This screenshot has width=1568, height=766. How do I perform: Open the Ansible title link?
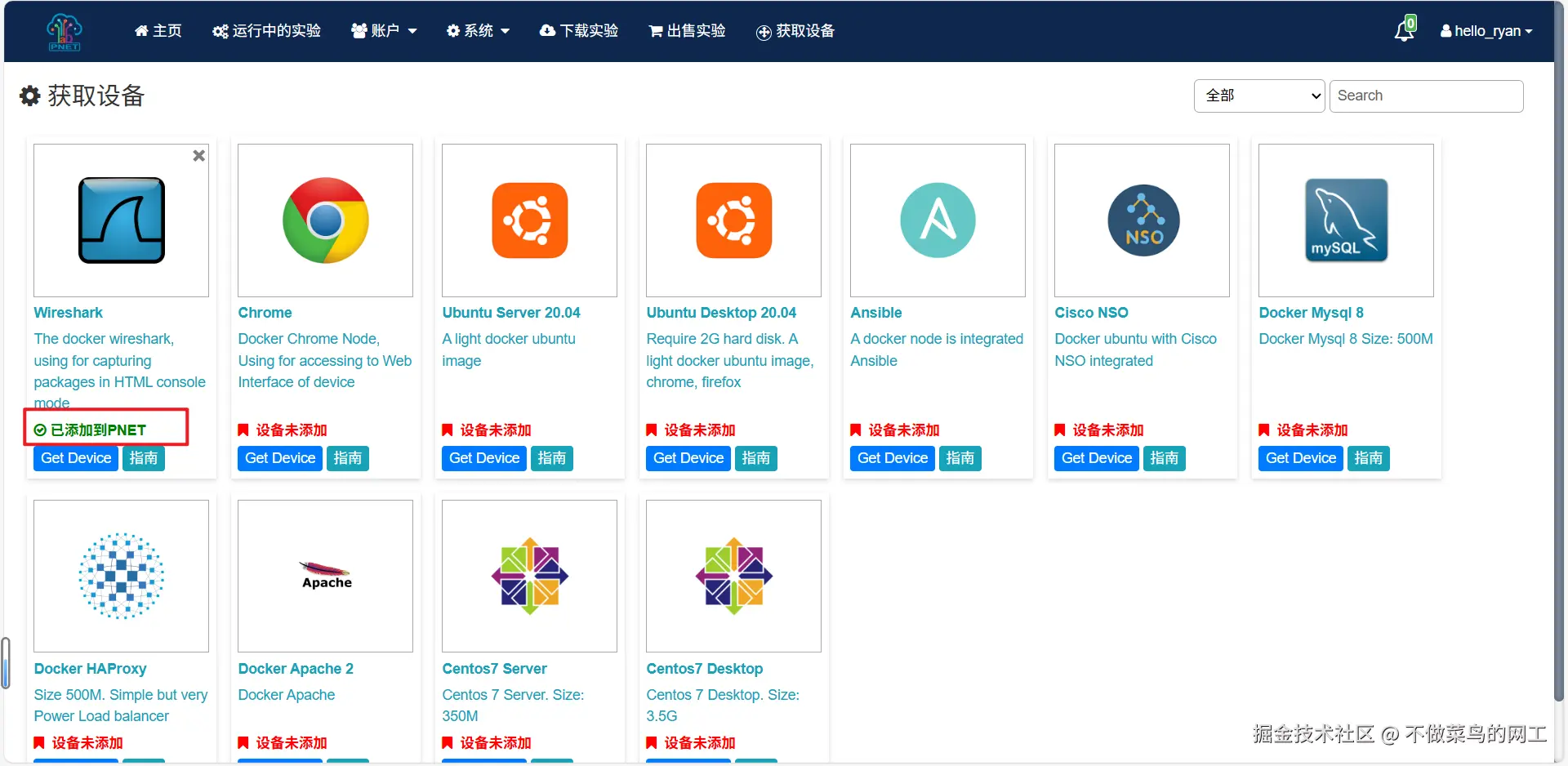[x=876, y=313]
